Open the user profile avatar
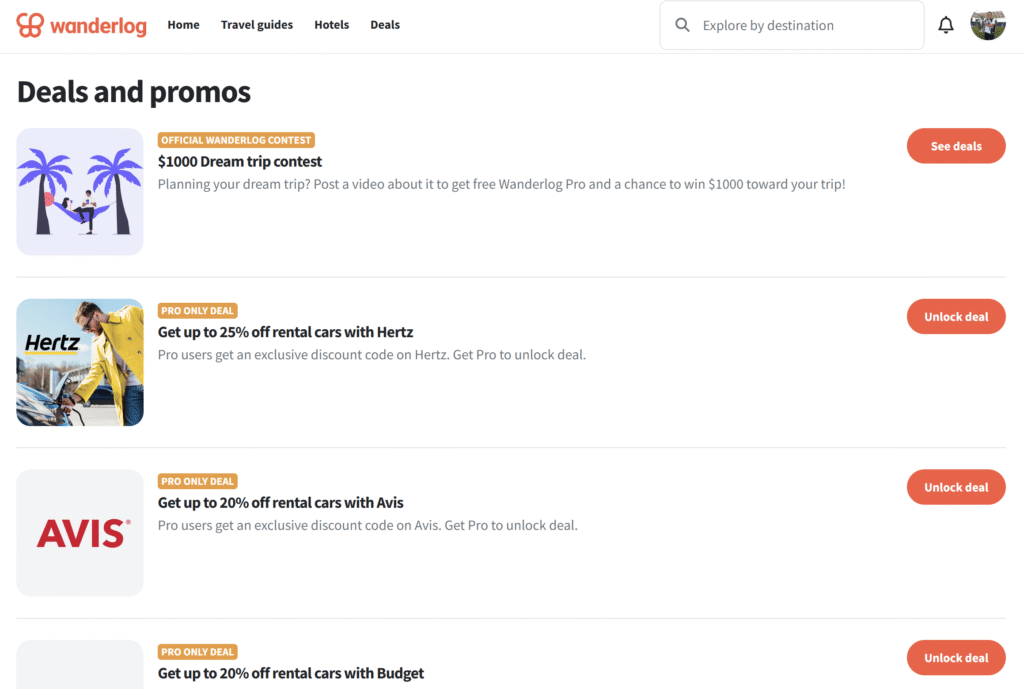Screen dimensions: 1024x689 pyautogui.click(x=987, y=25)
